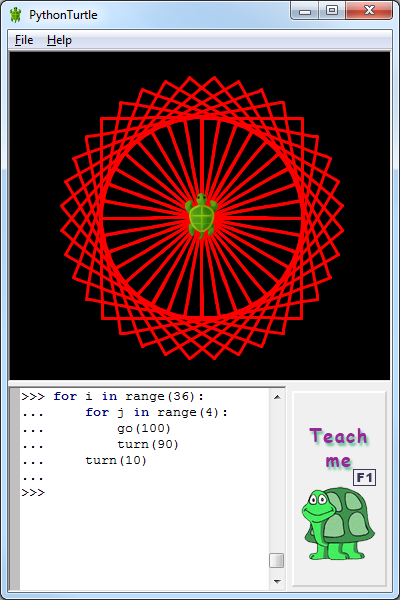The image size is (400, 600).
Task: Open the Help menu
Action: [59, 40]
